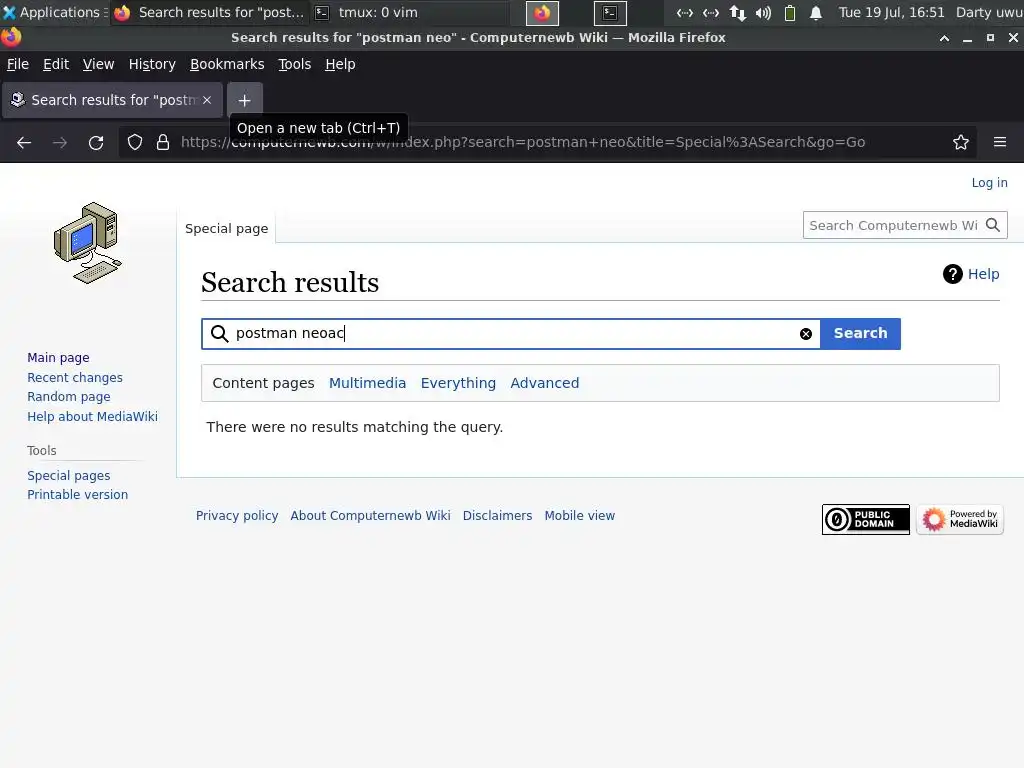Viewport: 1024px width, 768px height.
Task: Open the File menu
Action: tap(18, 64)
